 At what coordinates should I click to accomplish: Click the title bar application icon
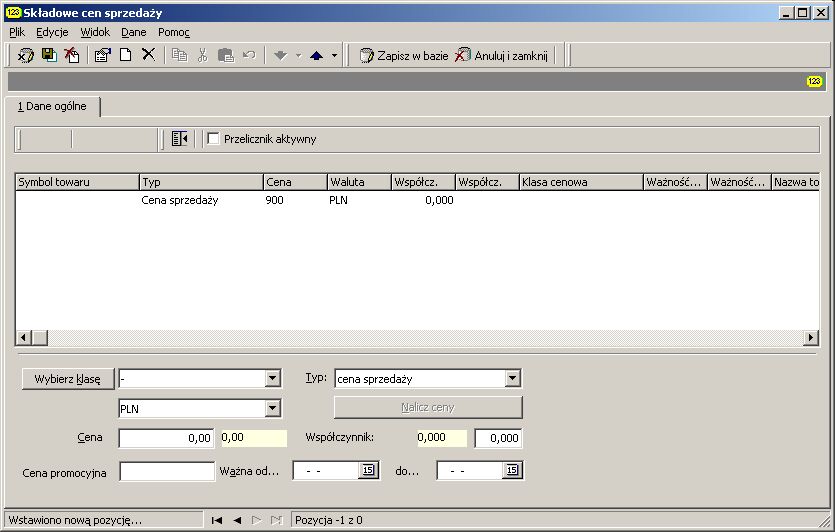[13, 12]
